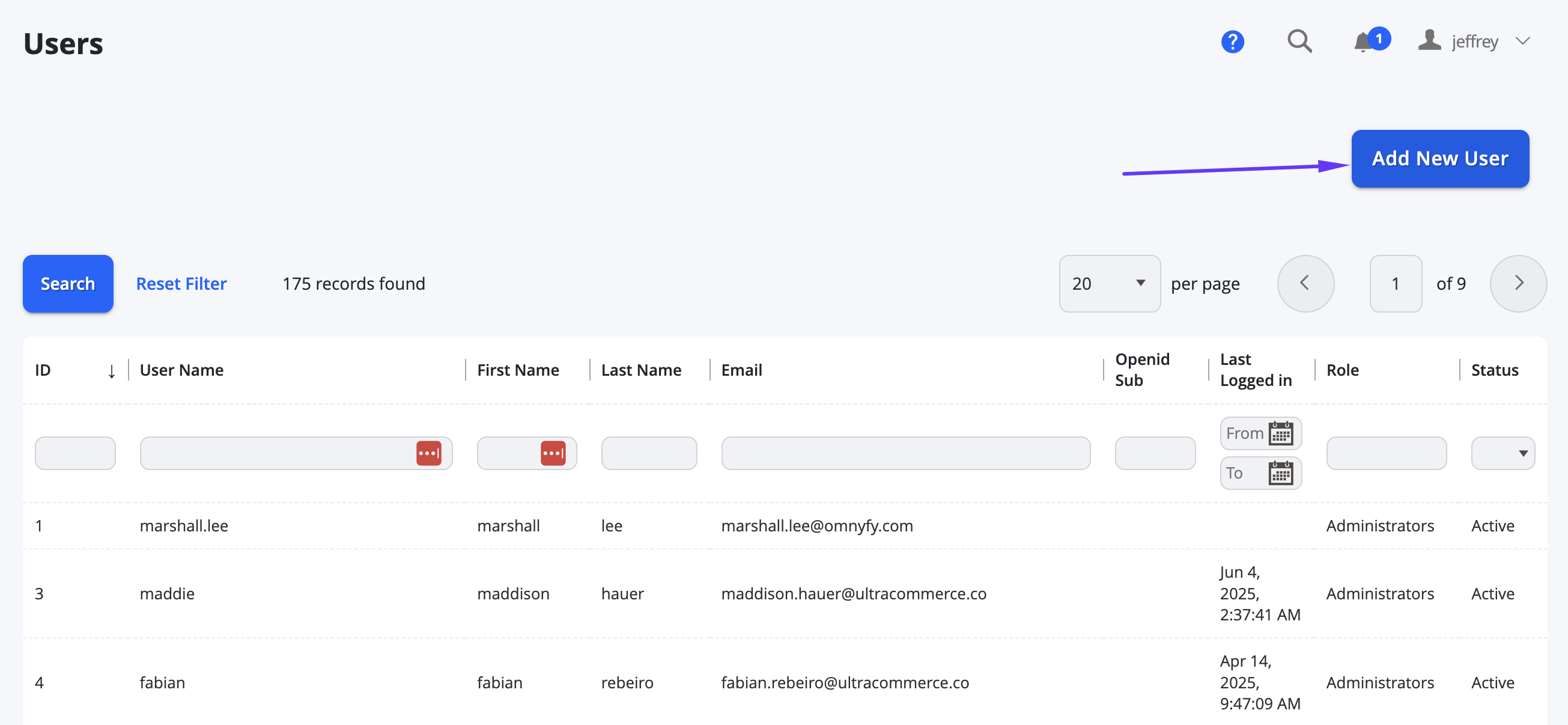Click the red icon in First Name filter
This screenshot has height=725, width=1568.
553,453
